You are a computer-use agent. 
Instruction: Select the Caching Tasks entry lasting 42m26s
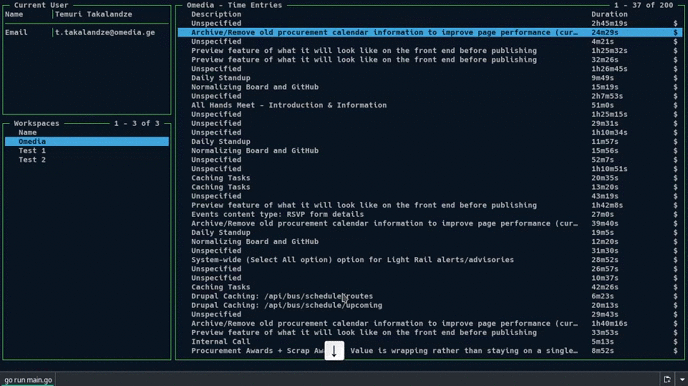[x=430, y=287]
